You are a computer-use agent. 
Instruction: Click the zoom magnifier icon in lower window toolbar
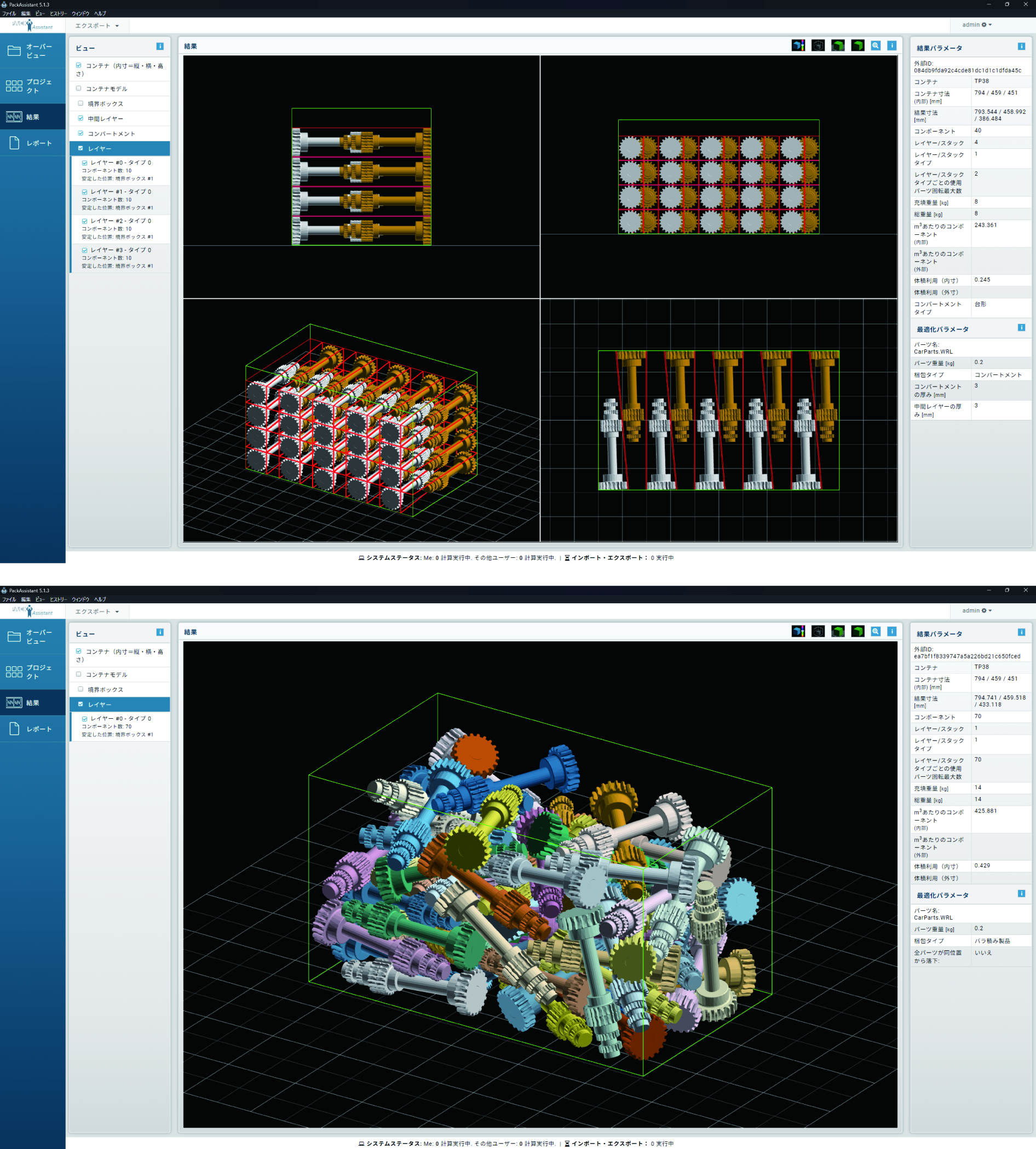tap(876, 631)
